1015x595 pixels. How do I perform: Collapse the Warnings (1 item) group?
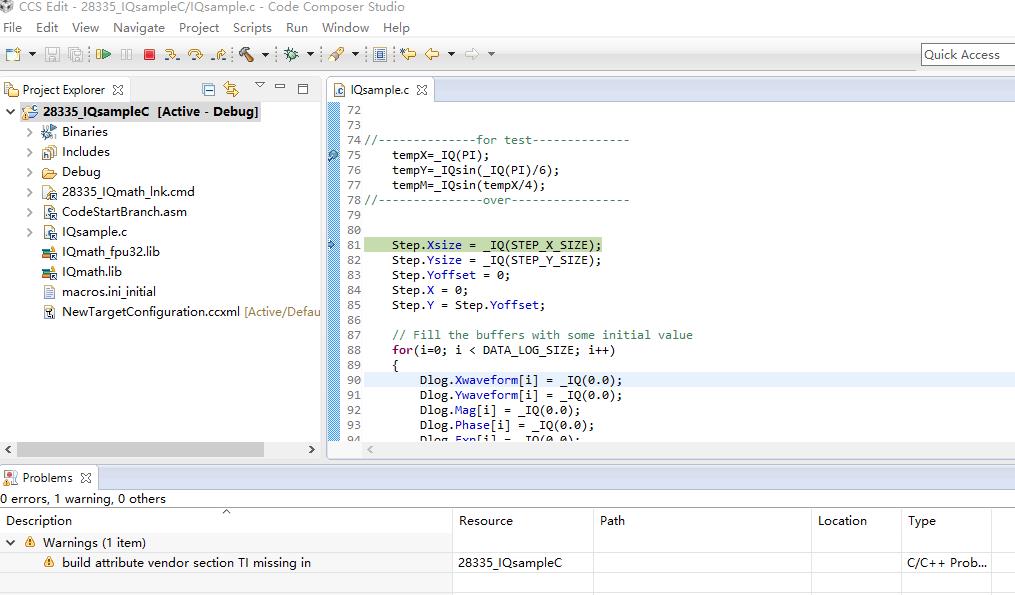click(11, 542)
